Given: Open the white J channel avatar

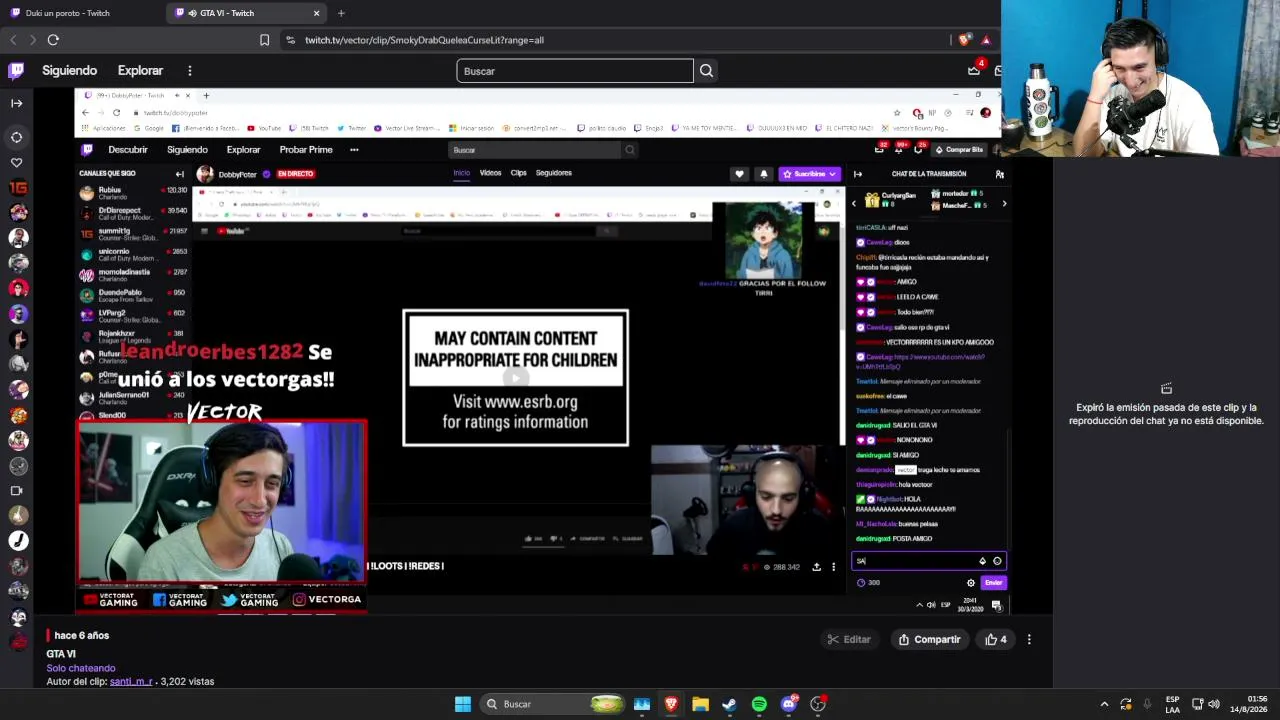Looking at the screenshot, I should click(x=17, y=541).
